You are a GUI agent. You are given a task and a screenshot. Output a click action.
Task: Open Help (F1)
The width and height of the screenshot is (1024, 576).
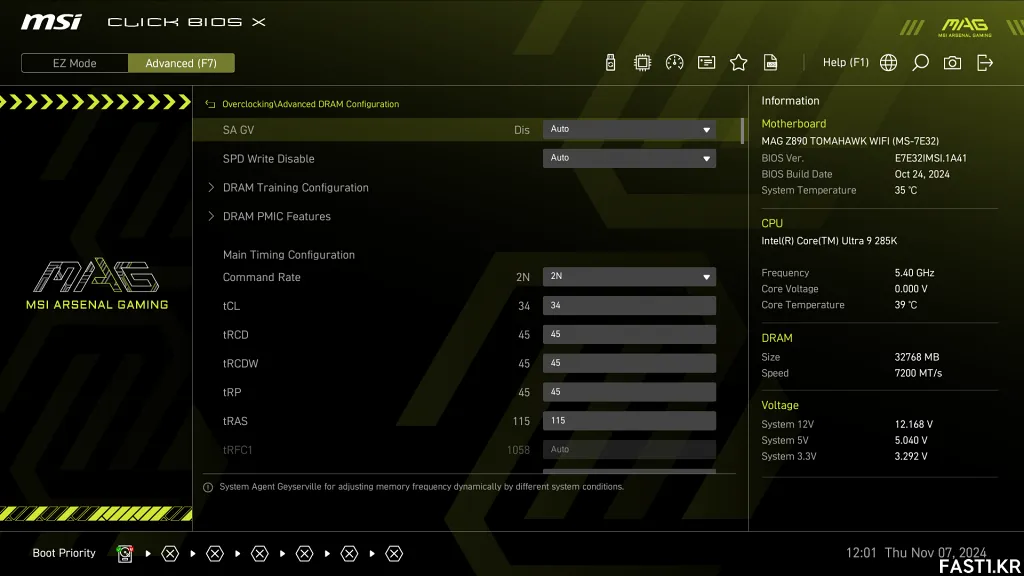click(x=845, y=63)
